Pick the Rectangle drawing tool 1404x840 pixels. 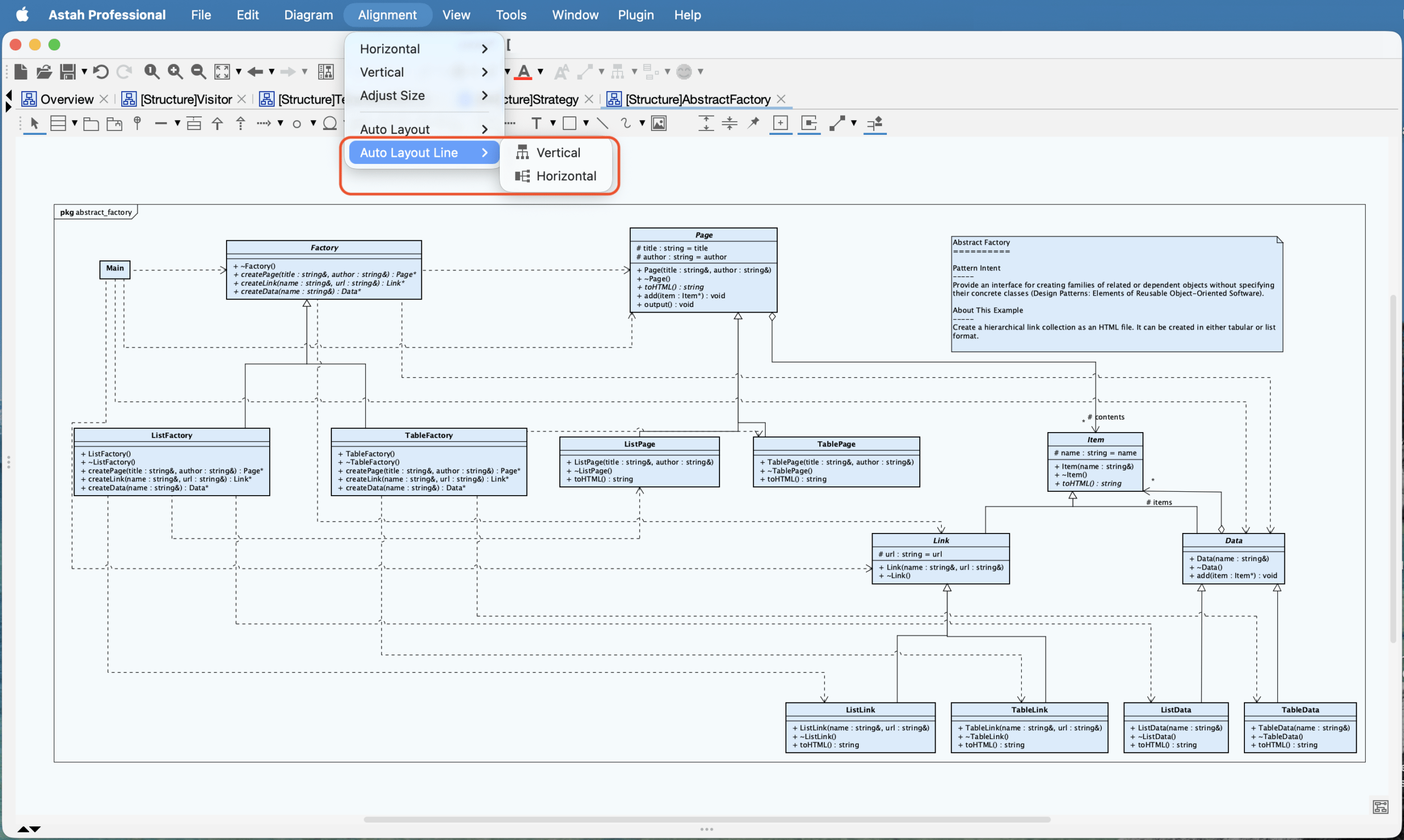click(x=569, y=123)
